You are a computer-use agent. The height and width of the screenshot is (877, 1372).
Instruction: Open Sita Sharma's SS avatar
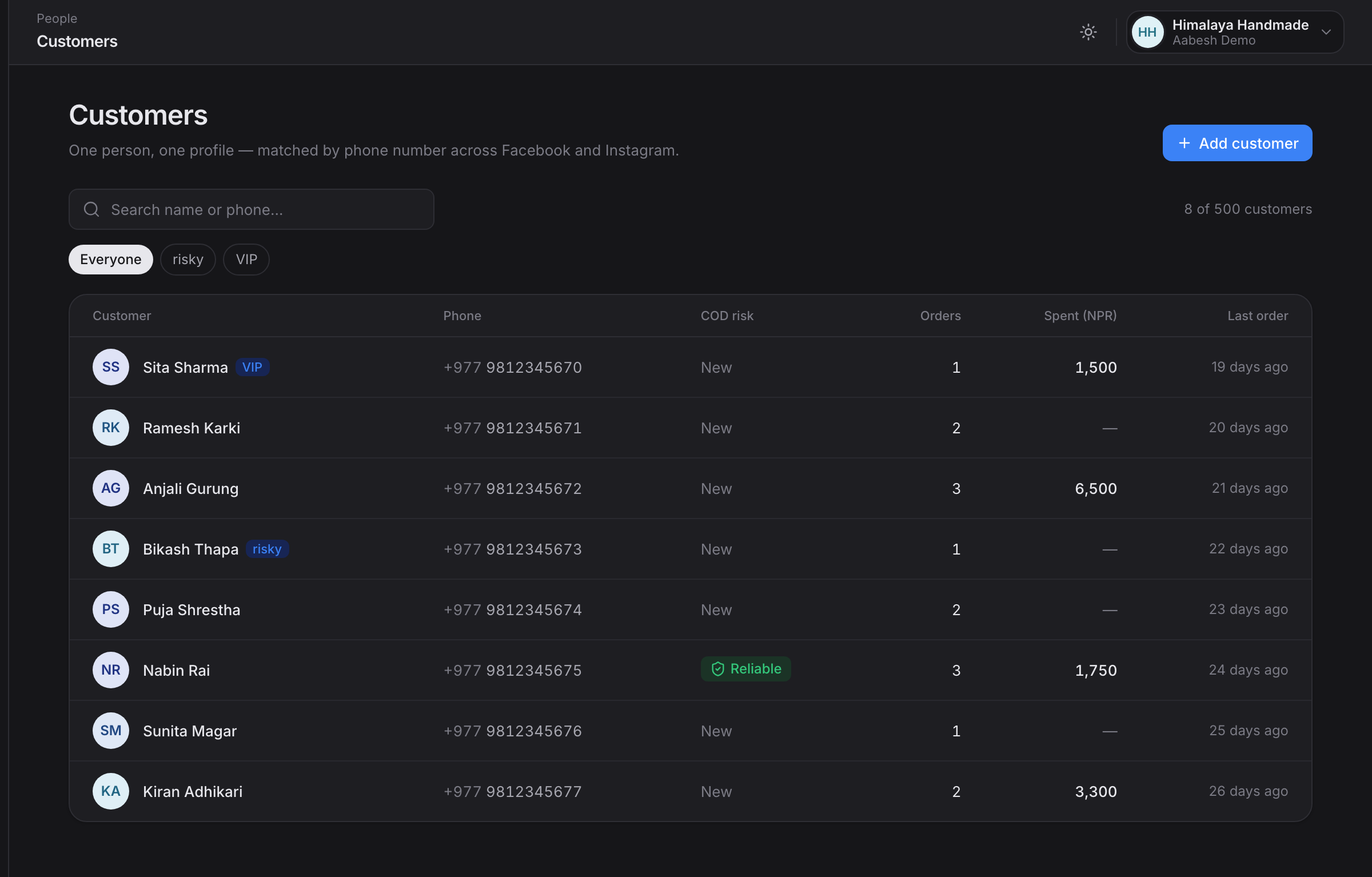111,367
